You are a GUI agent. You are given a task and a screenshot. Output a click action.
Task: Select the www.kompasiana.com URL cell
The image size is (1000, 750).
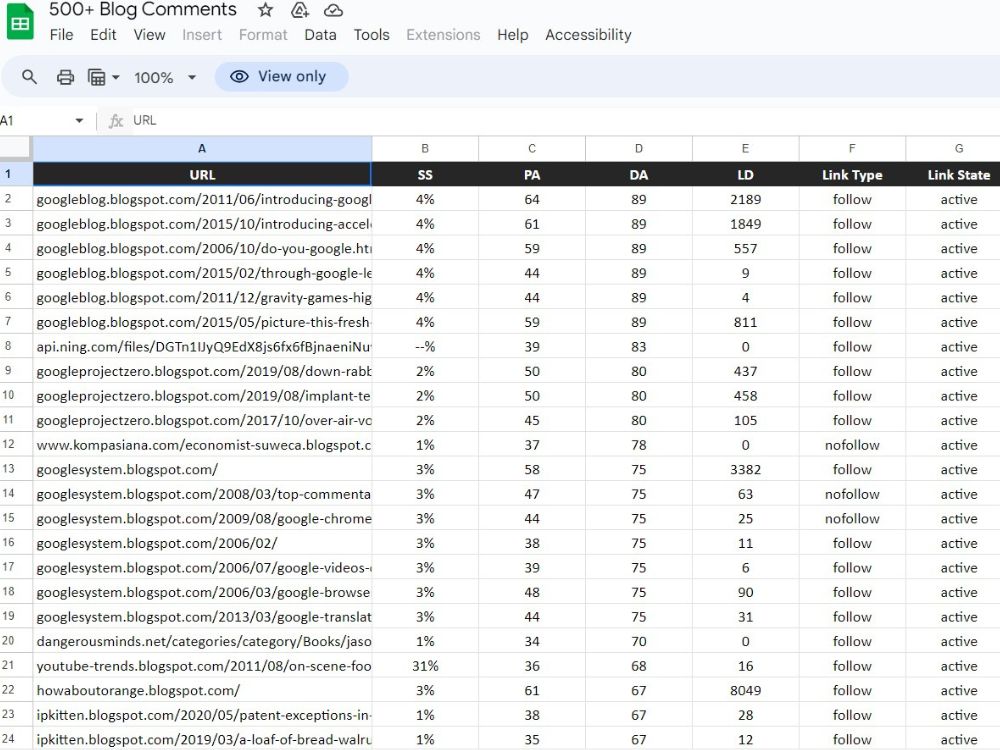[x=202, y=445]
